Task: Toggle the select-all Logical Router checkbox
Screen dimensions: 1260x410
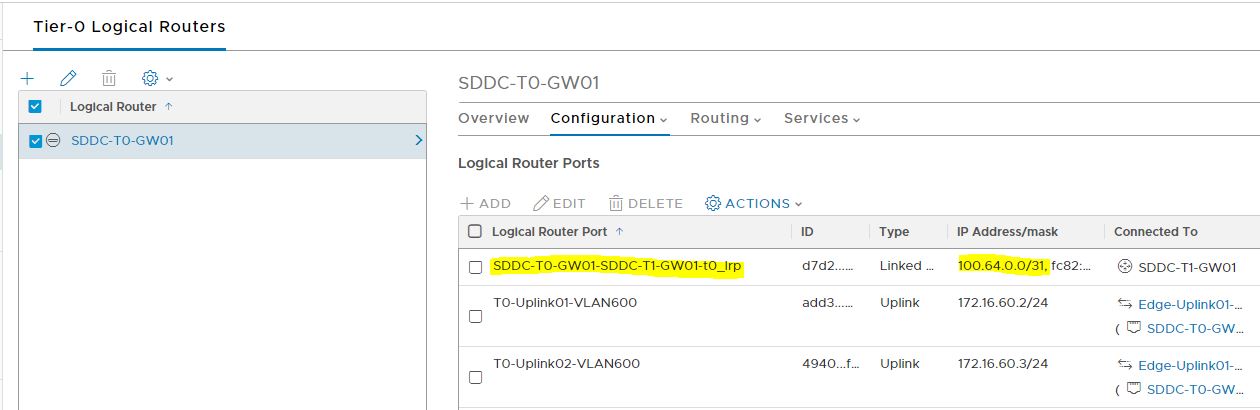Action: click(x=35, y=107)
